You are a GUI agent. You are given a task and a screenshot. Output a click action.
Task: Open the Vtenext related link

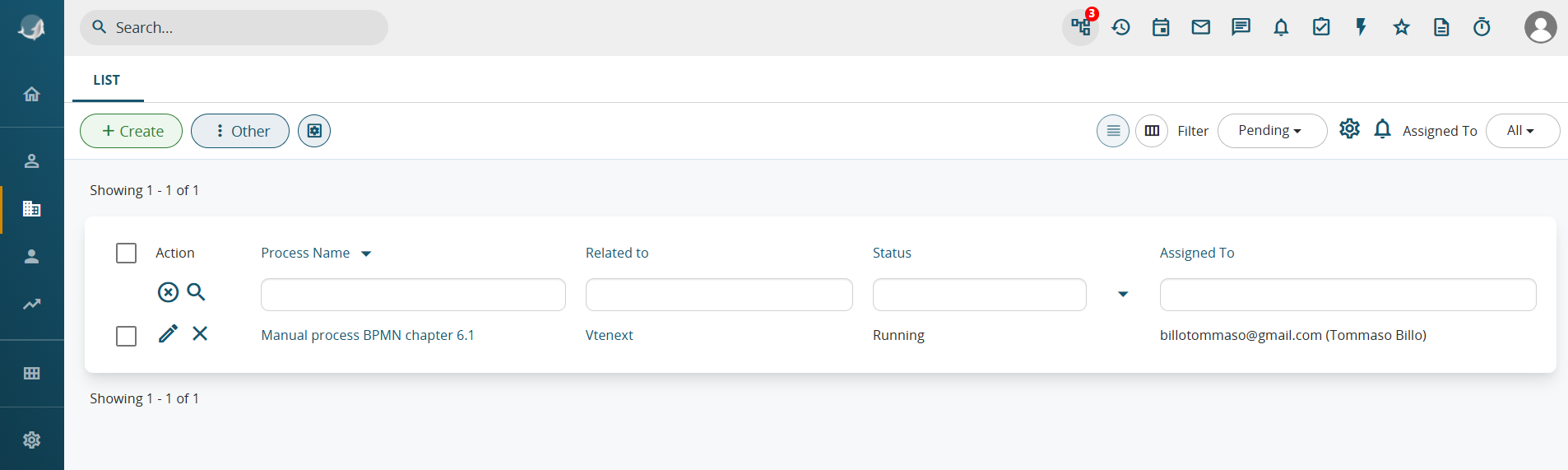click(x=609, y=335)
